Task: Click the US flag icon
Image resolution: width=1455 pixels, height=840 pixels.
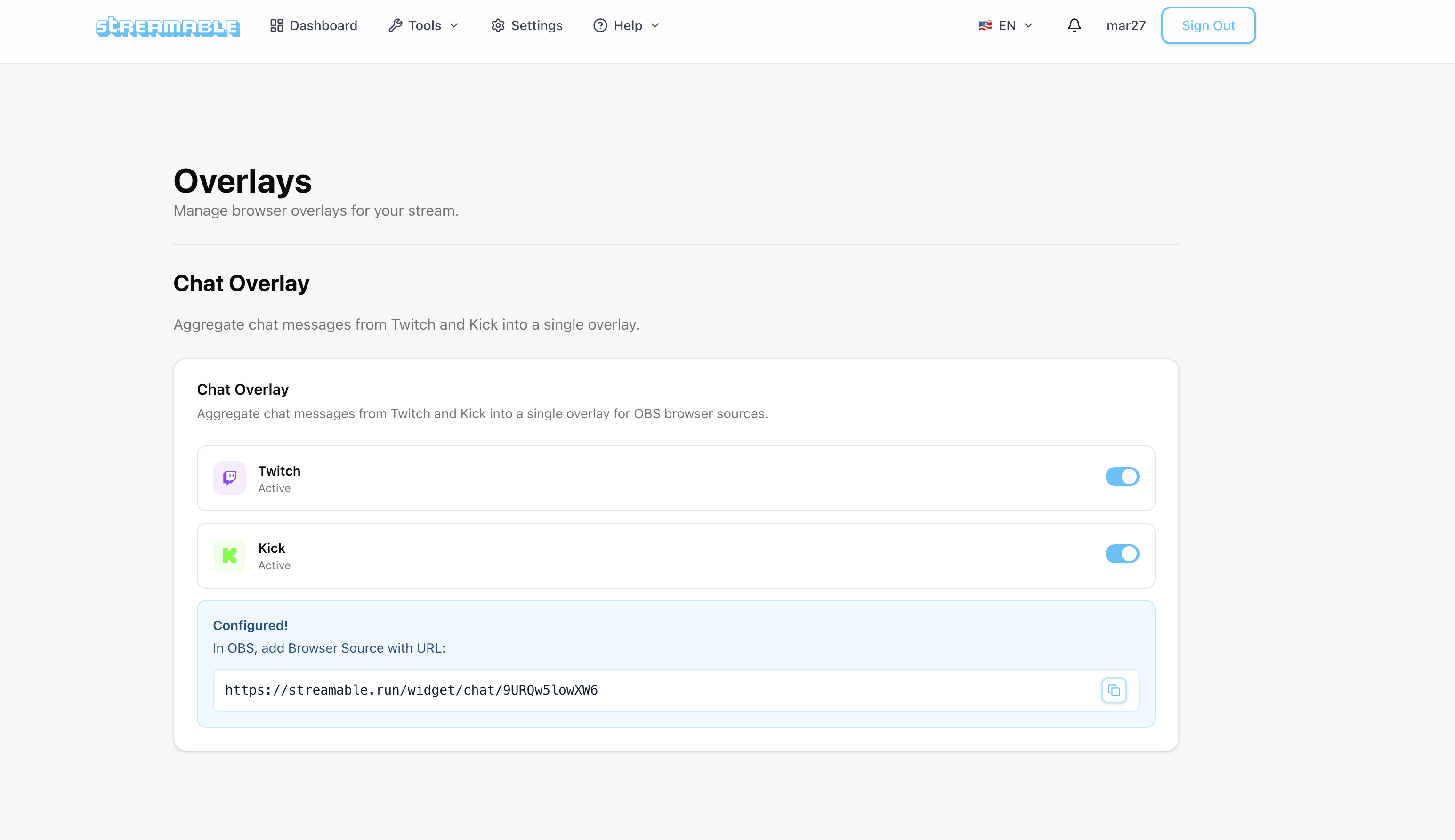Action: (985, 25)
